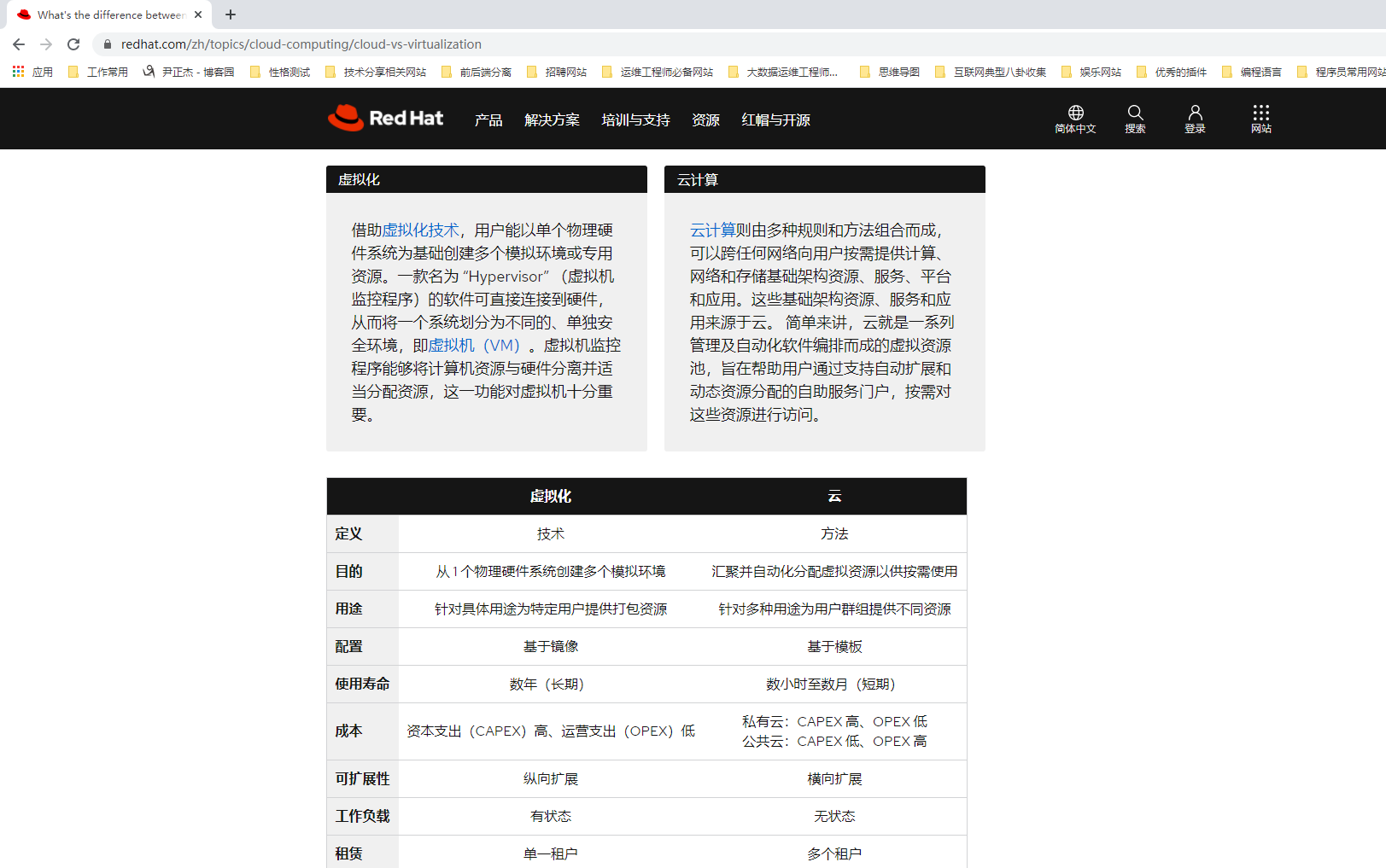Viewport: 1386px width, 868px height.
Task: Reload the current page
Action: 73,44
